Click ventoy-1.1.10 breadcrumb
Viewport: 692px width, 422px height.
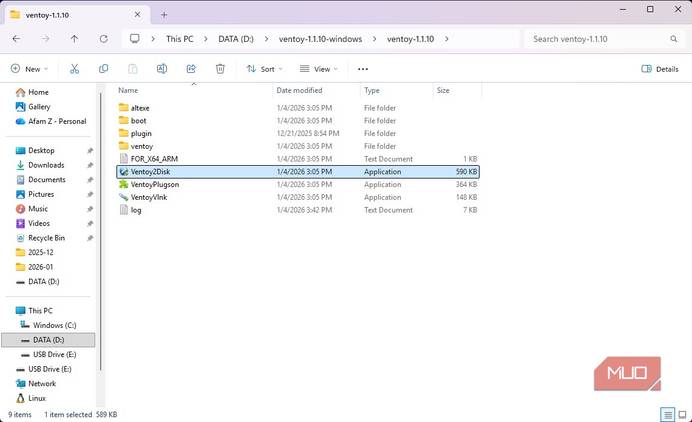tap(410, 39)
